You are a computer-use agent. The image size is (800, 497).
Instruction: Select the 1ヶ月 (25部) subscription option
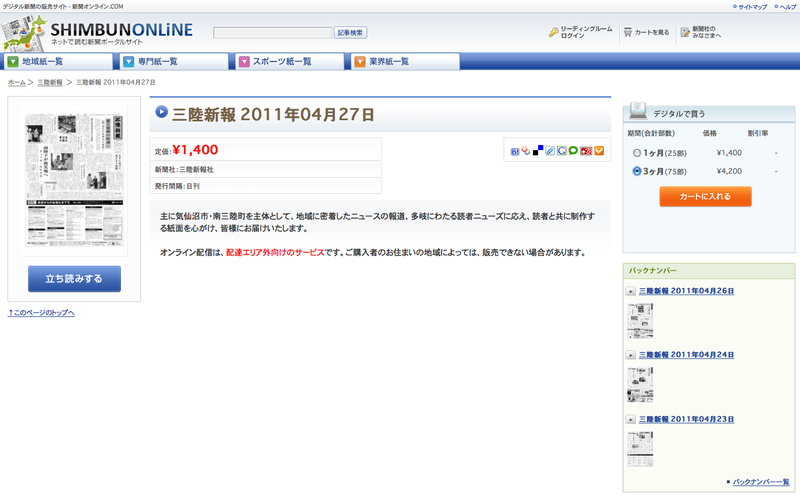pos(637,153)
